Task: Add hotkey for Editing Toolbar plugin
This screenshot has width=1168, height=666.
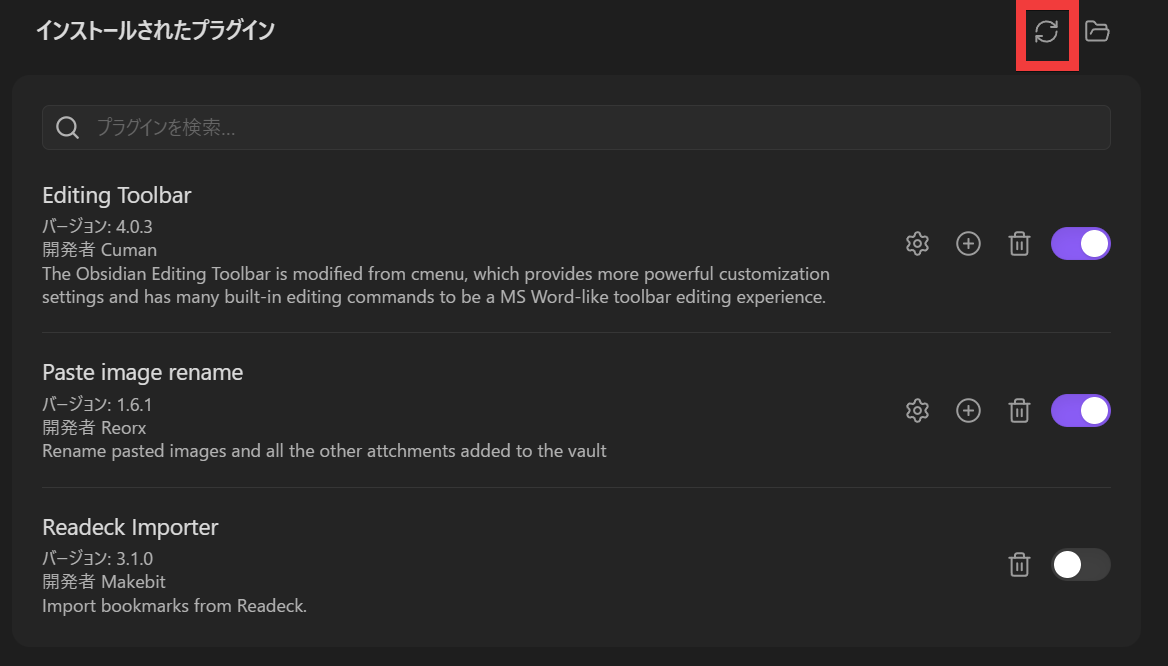Action: pyautogui.click(x=968, y=243)
